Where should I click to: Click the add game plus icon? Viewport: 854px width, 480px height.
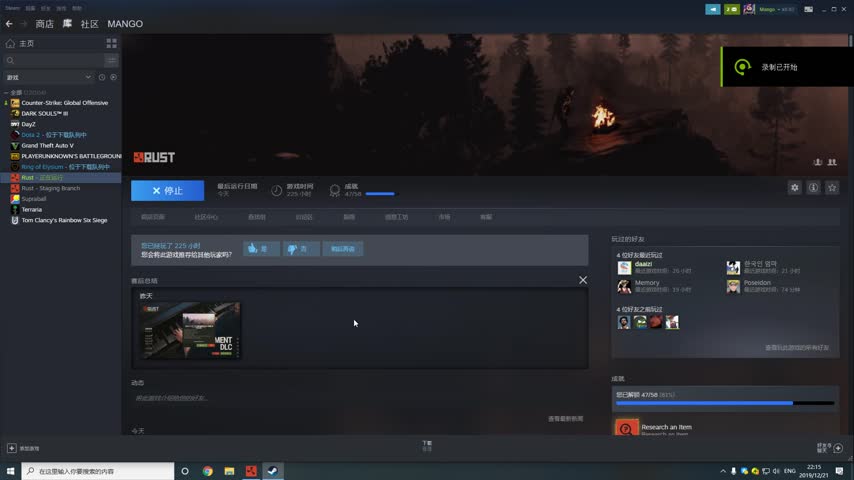pyautogui.click(x=11, y=448)
